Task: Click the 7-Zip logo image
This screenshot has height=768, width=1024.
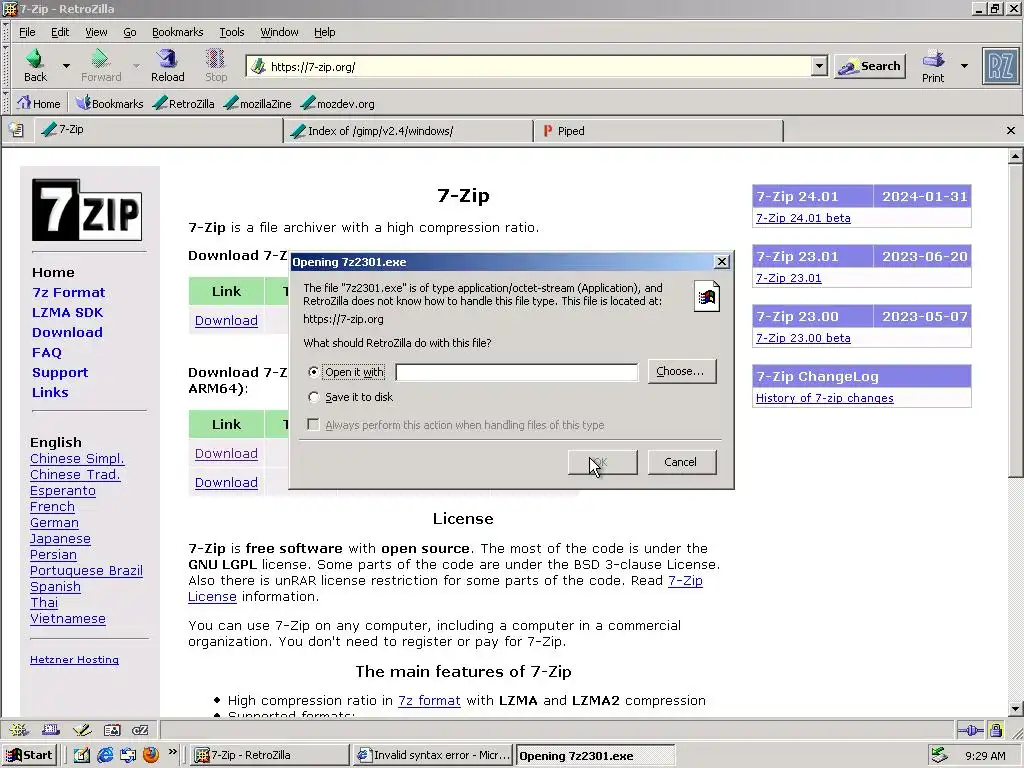Action: [87, 210]
